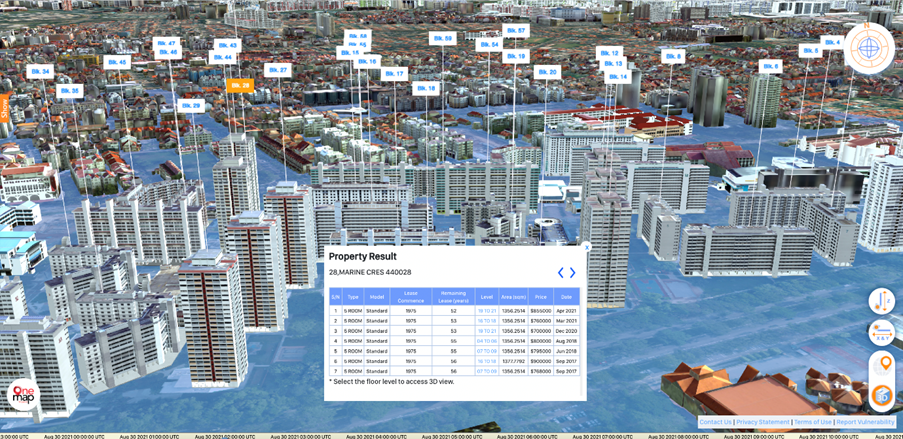Open level 04 TO 06 link
Image resolution: width=903 pixels, height=439 pixels.
(487, 341)
